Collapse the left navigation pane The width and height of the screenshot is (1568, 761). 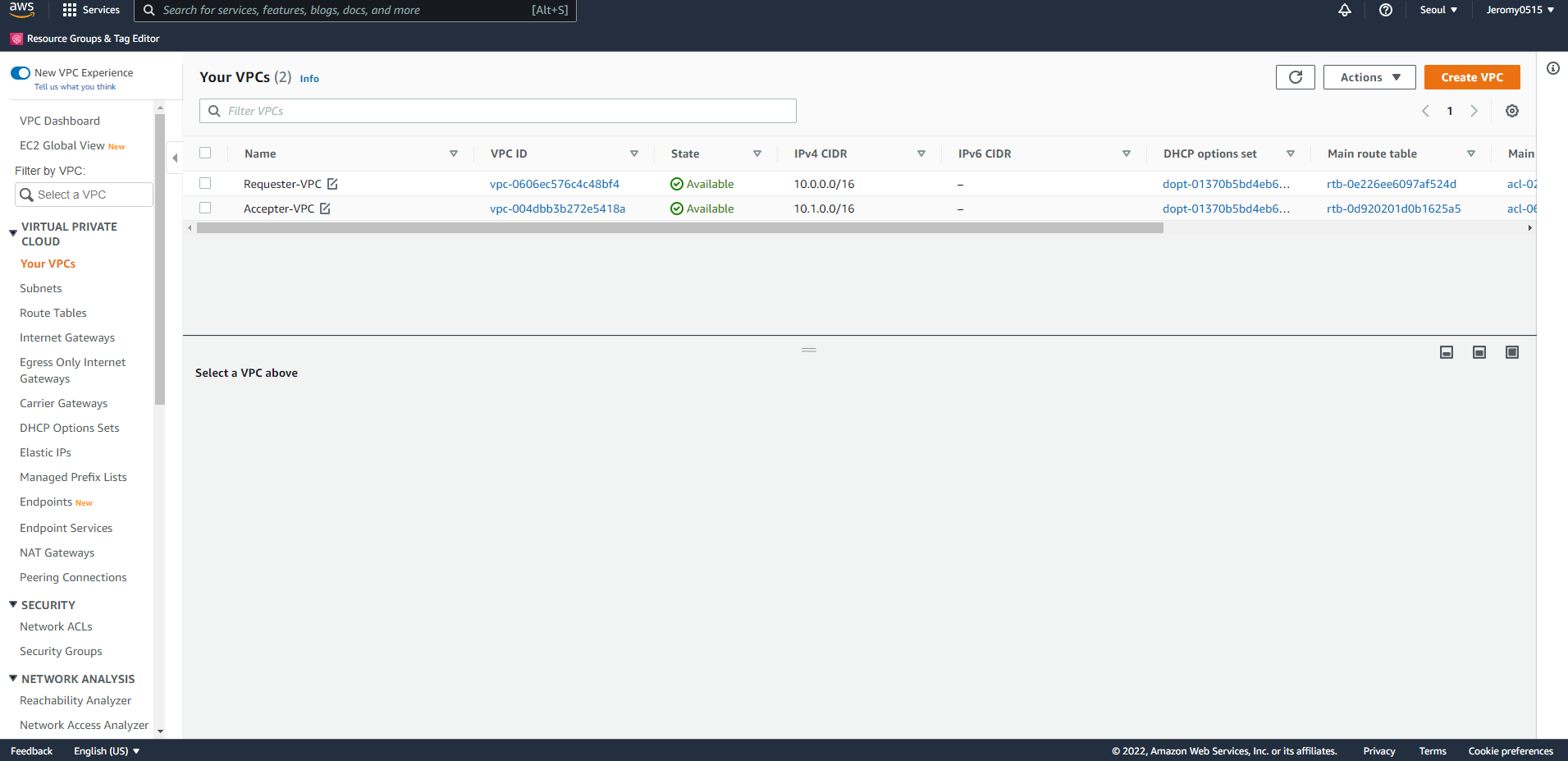click(175, 158)
